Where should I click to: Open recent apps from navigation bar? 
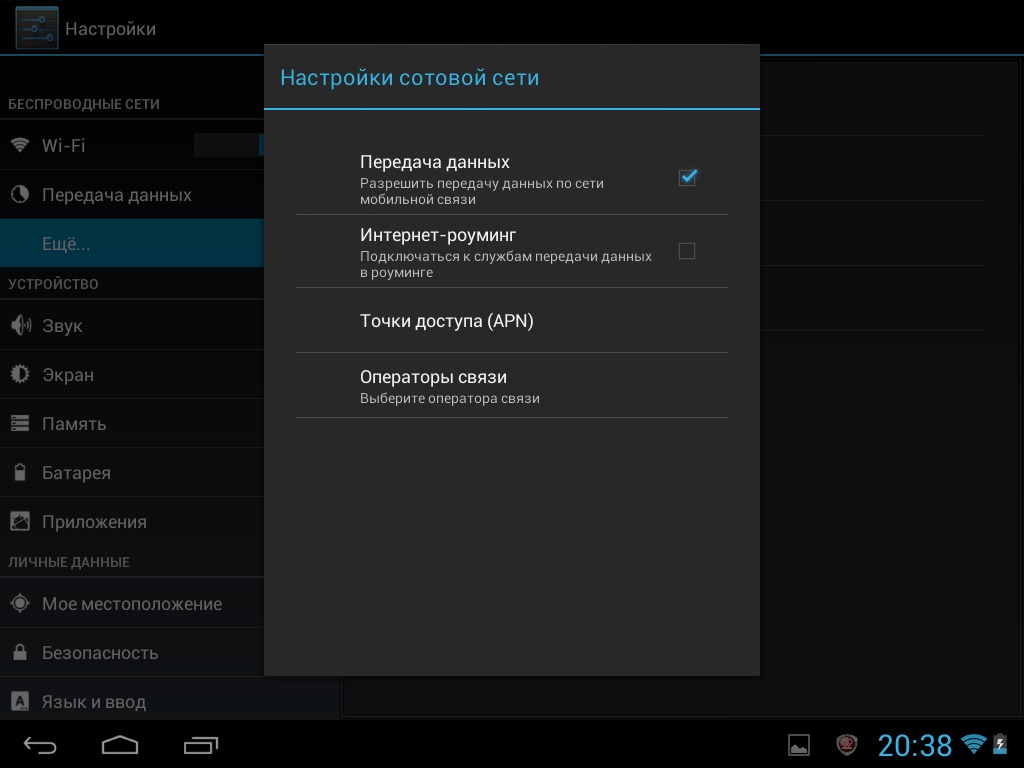(200, 745)
